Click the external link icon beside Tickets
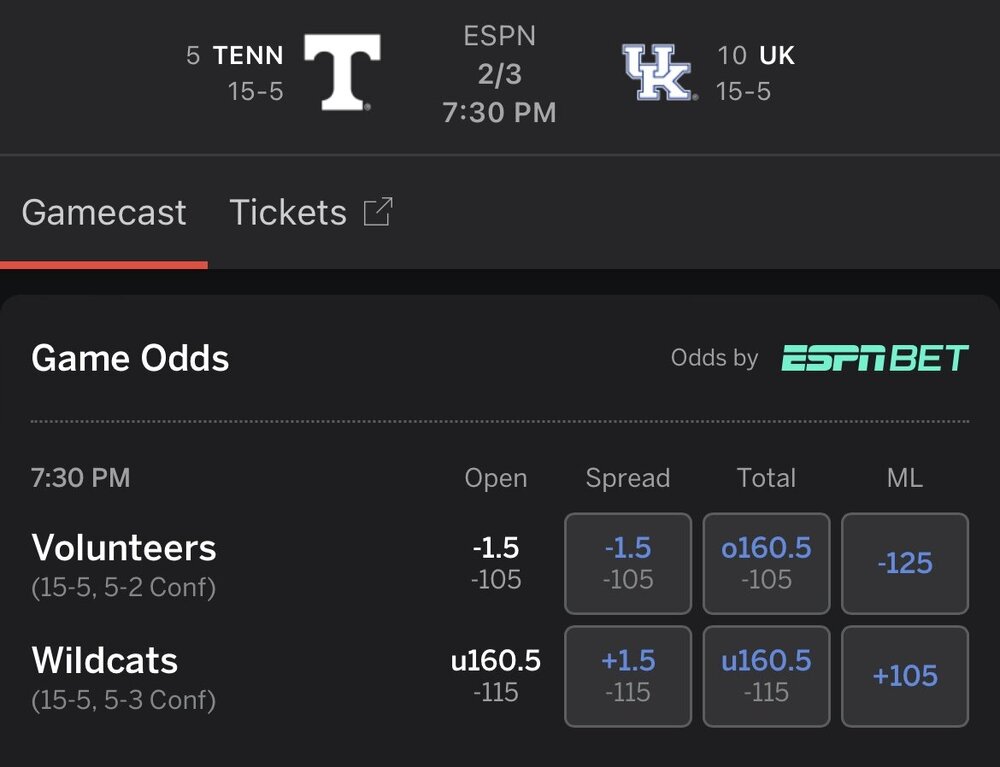The width and height of the screenshot is (1000, 767). click(x=377, y=212)
